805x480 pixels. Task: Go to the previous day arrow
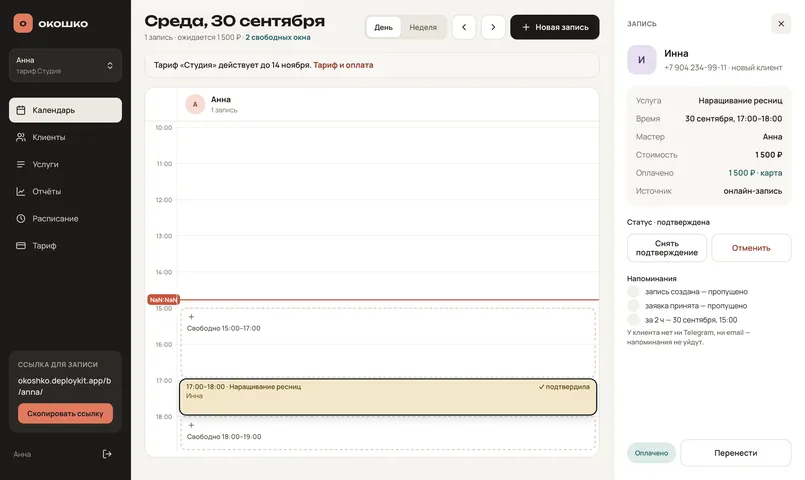(x=464, y=27)
